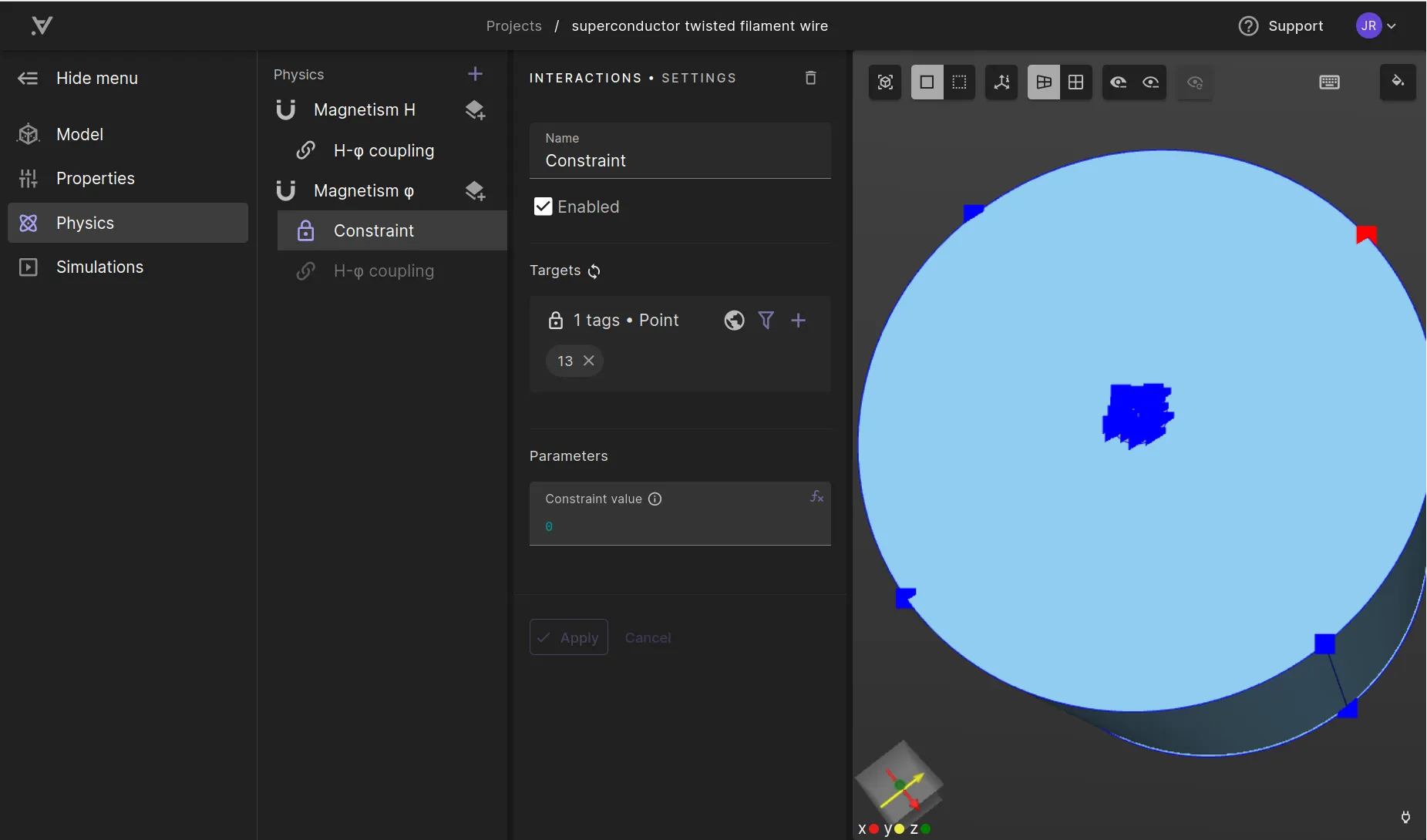
Task: Click the app logo at top left
Action: pos(42,25)
